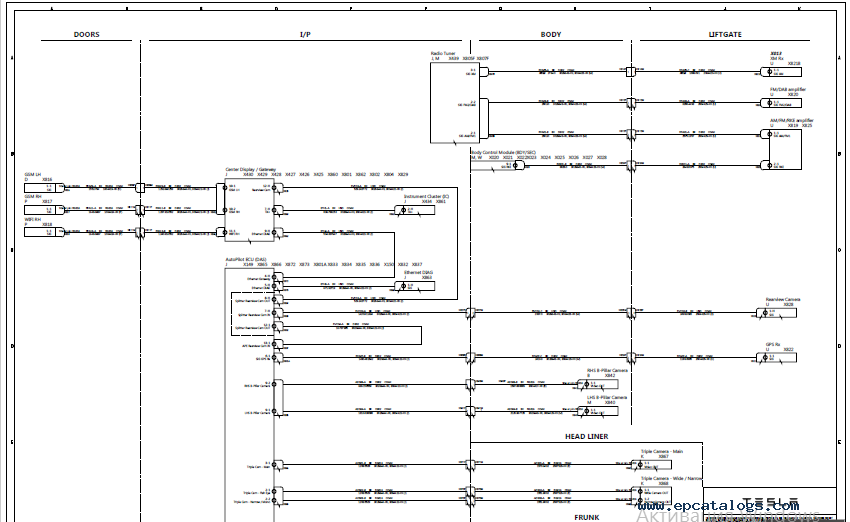The image size is (850, 522).
Task: Click the Ethernet DIAG label
Action: (418, 273)
